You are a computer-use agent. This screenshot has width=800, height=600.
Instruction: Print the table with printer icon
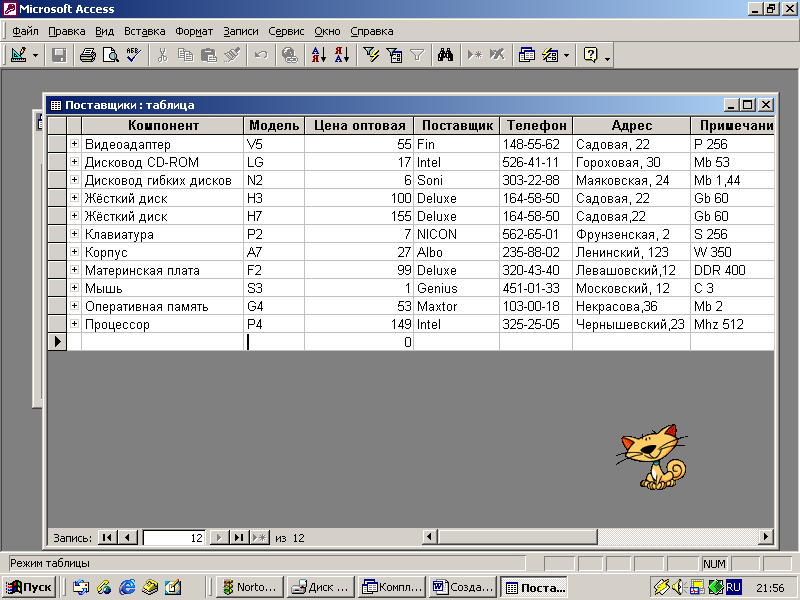click(87, 55)
